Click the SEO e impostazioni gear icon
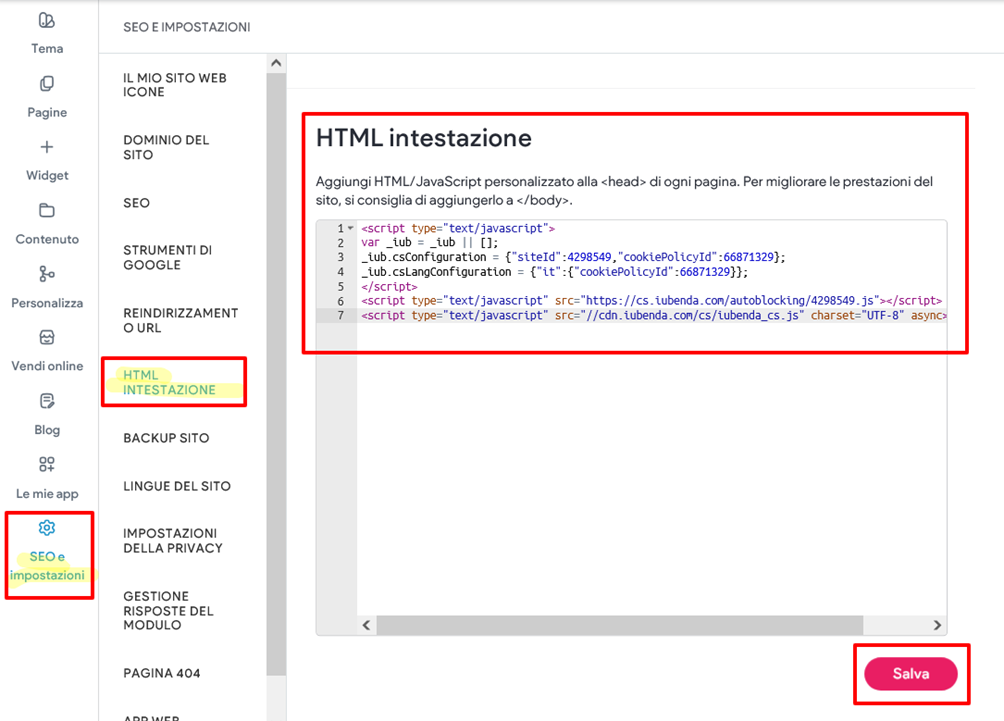 [x=46, y=528]
